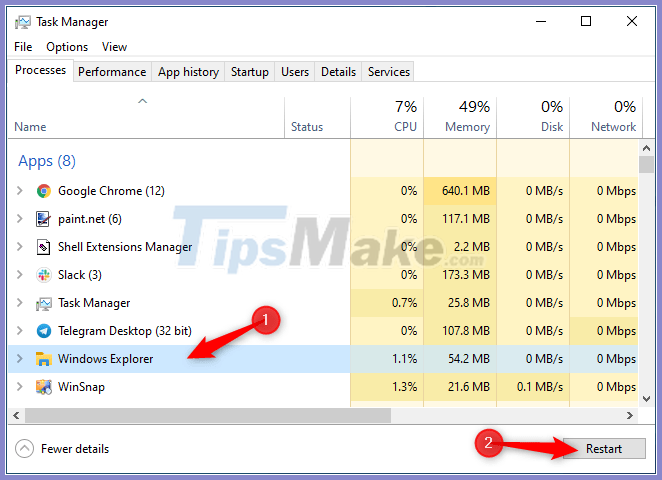Screen dimensions: 662x480
Task: Open the View menu
Action: point(114,47)
